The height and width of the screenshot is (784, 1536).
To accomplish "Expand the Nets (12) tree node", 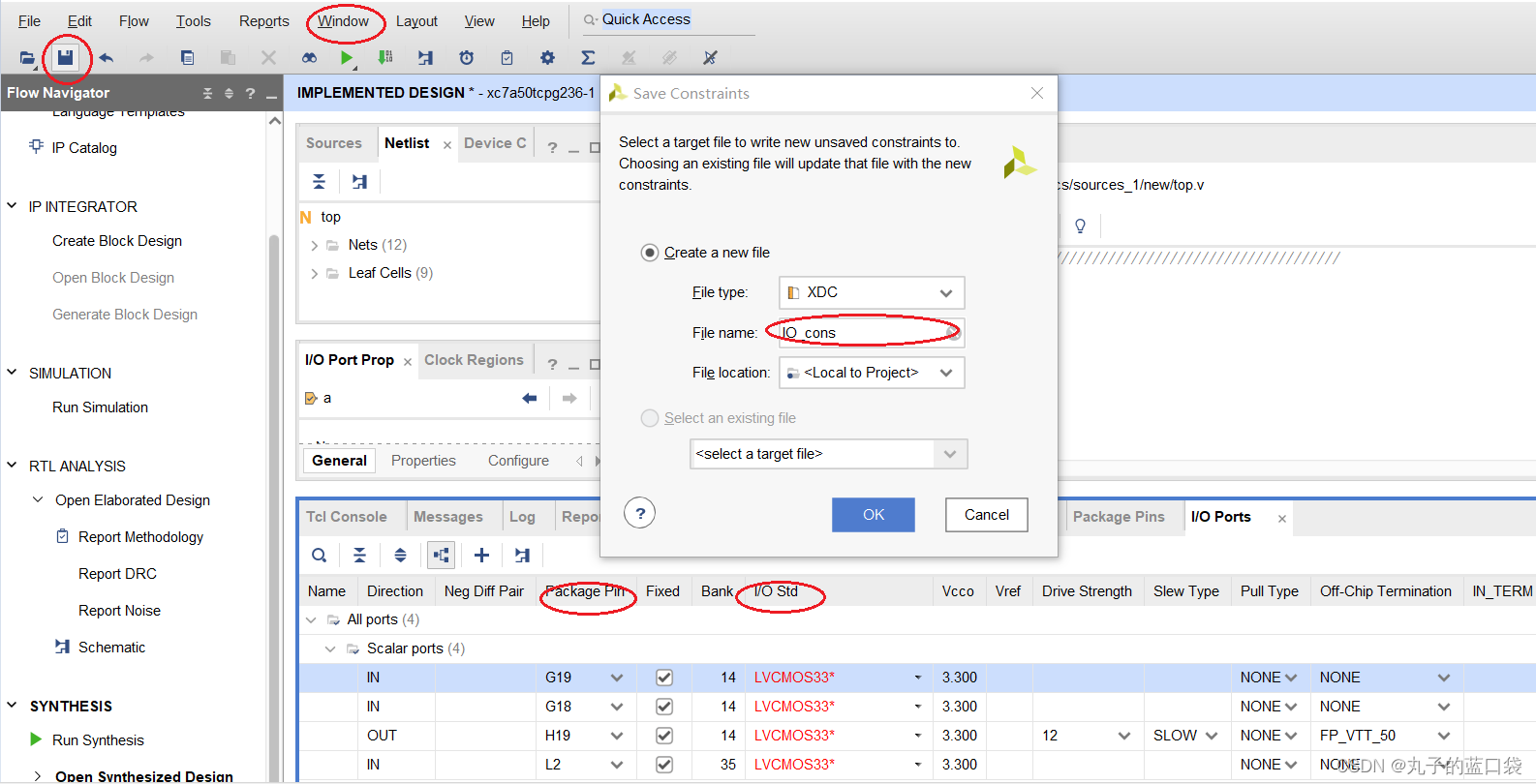I will click(314, 246).
